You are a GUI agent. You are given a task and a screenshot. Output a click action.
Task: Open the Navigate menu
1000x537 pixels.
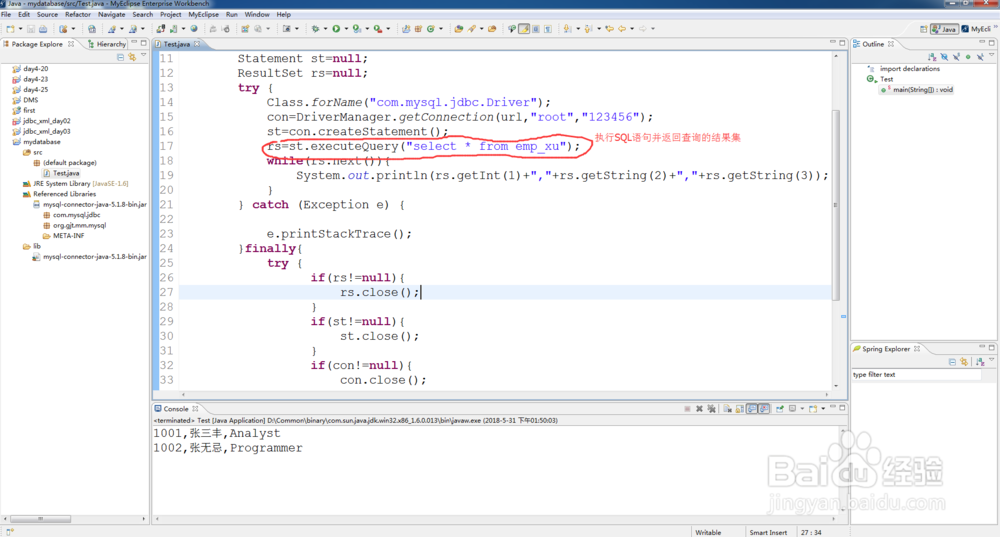[112, 14]
